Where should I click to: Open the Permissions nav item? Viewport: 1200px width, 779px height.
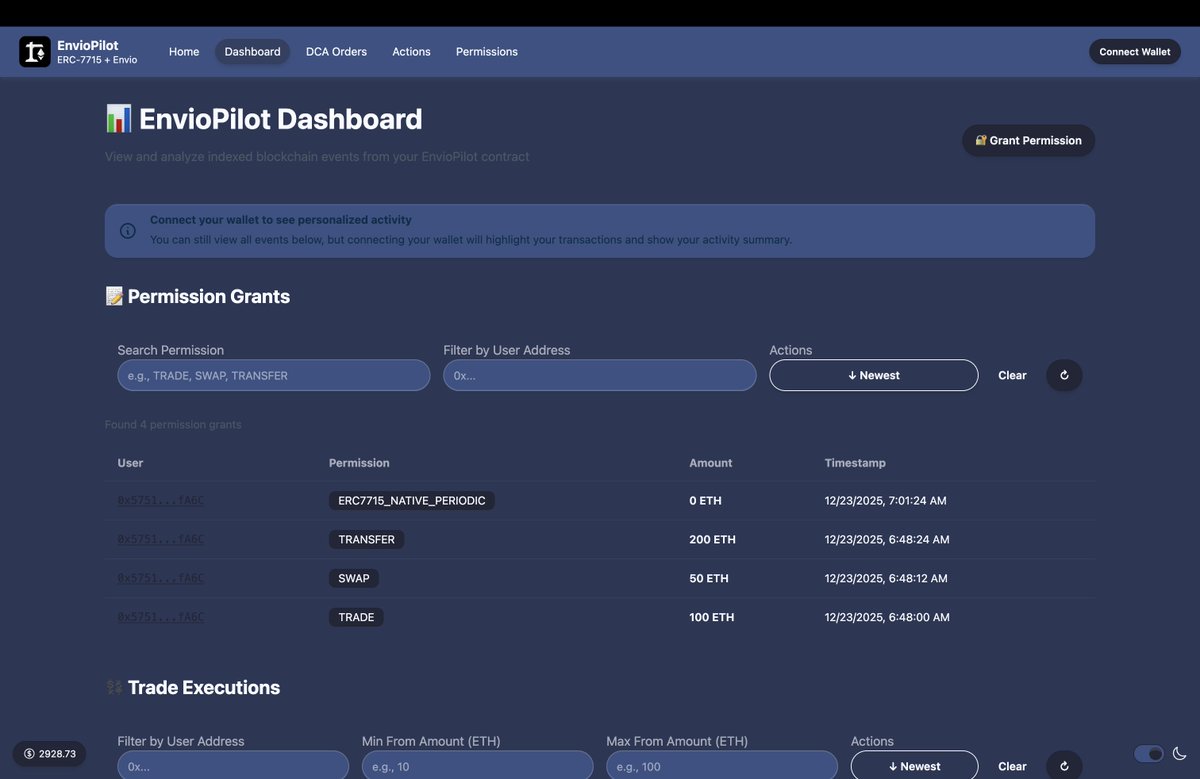point(487,52)
